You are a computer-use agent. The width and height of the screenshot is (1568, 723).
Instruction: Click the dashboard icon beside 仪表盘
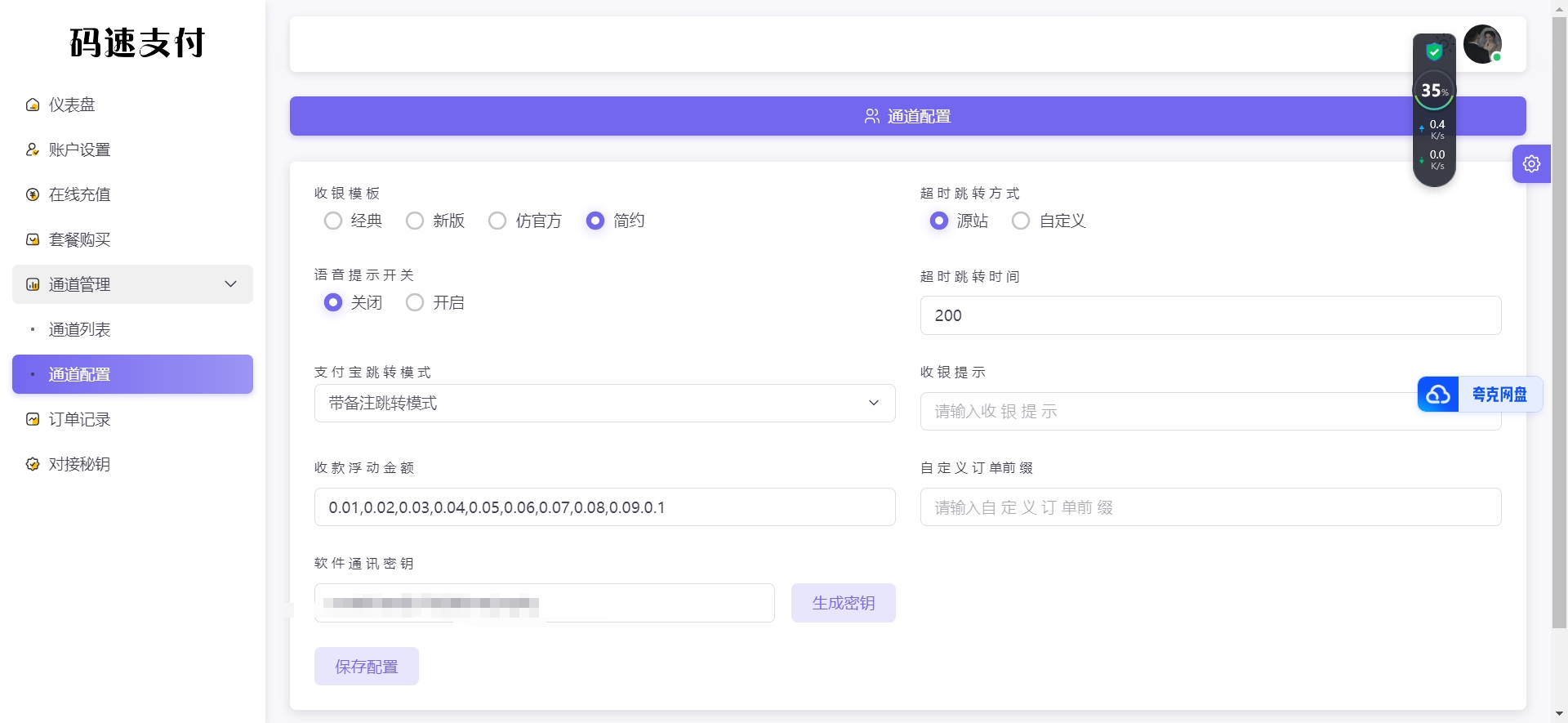click(x=33, y=105)
